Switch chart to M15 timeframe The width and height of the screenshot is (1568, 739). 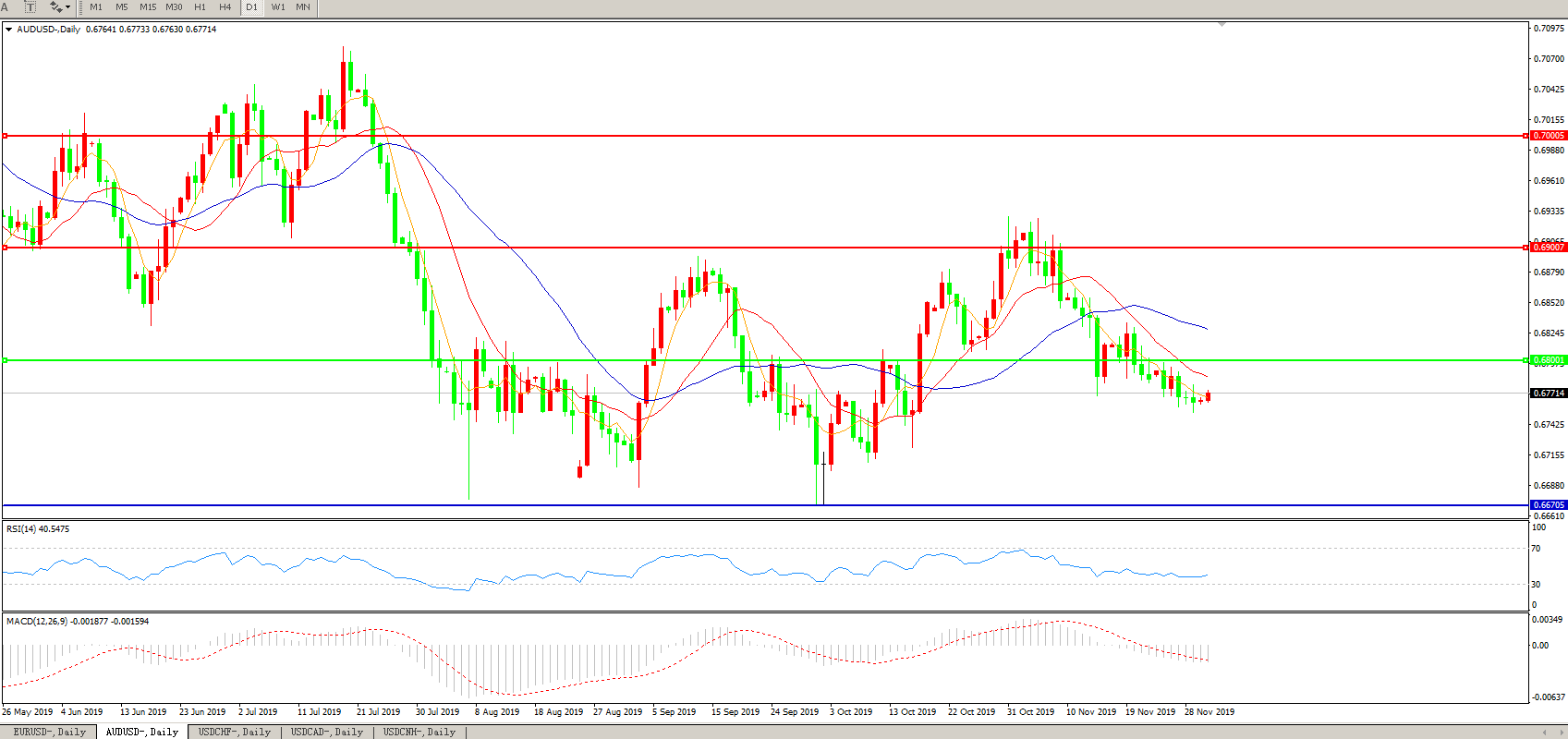[x=148, y=7]
